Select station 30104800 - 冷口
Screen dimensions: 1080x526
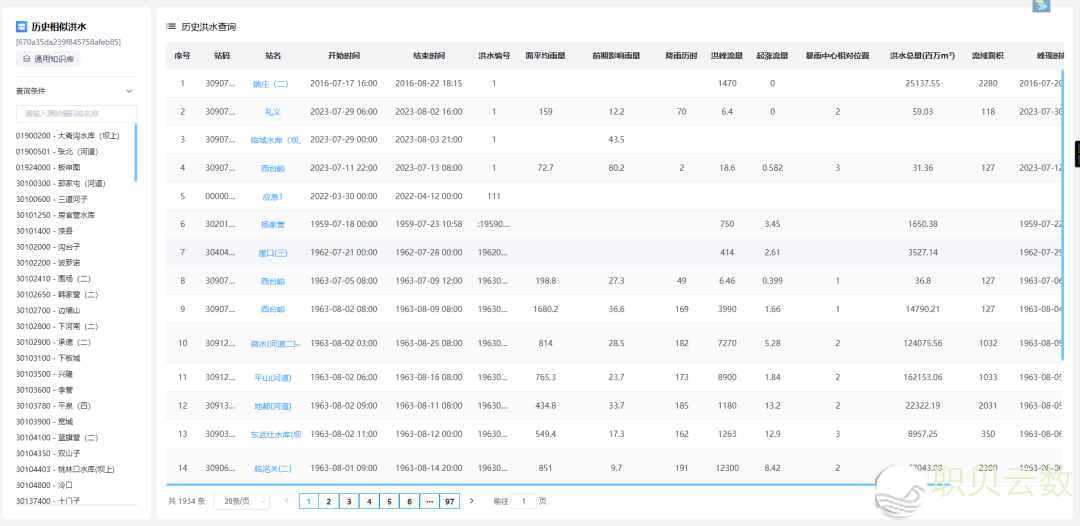point(43,485)
